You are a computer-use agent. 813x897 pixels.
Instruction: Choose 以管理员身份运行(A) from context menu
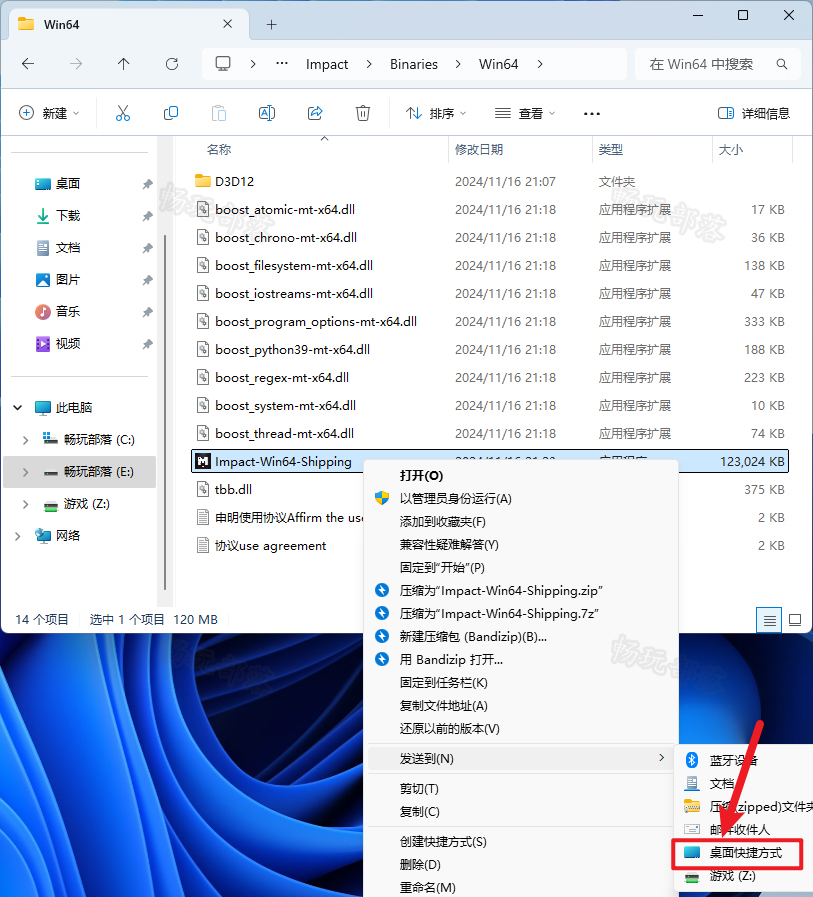point(521,499)
